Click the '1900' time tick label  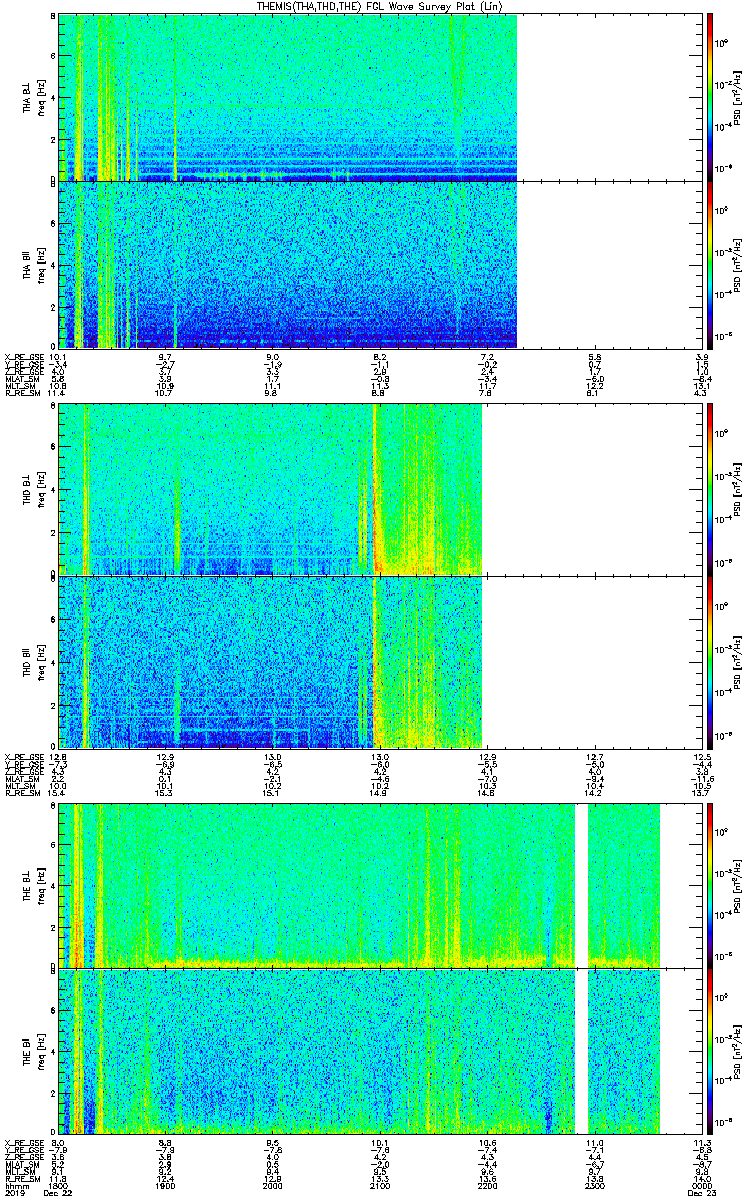click(x=166, y=1185)
